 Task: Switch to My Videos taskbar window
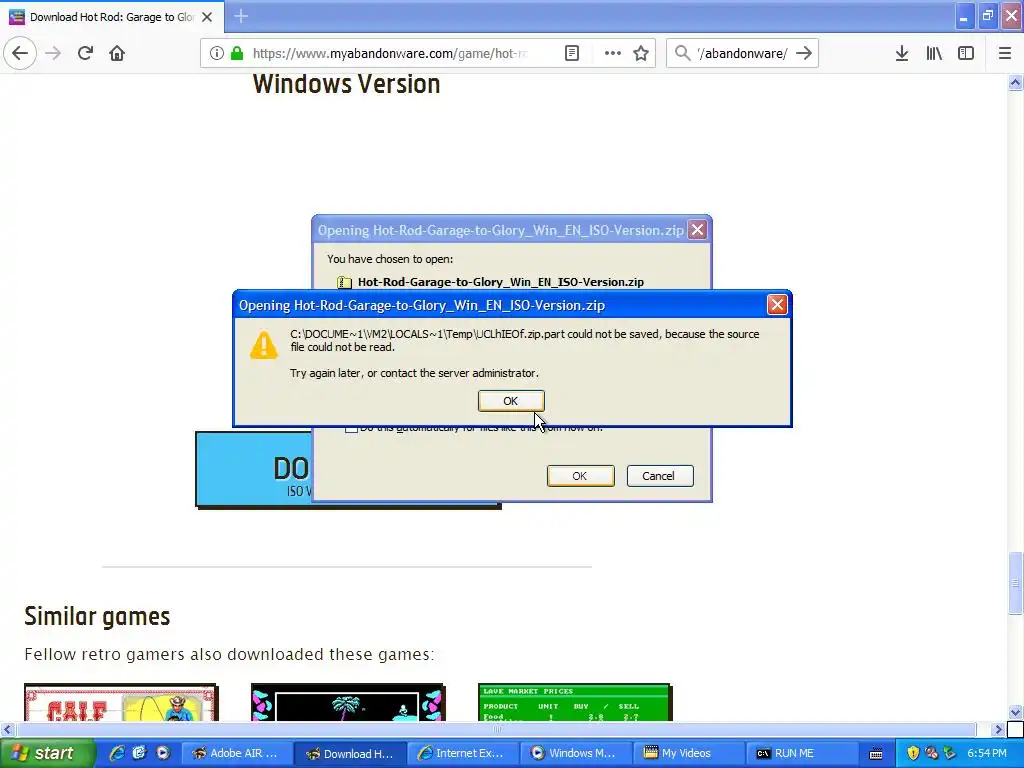click(689, 754)
